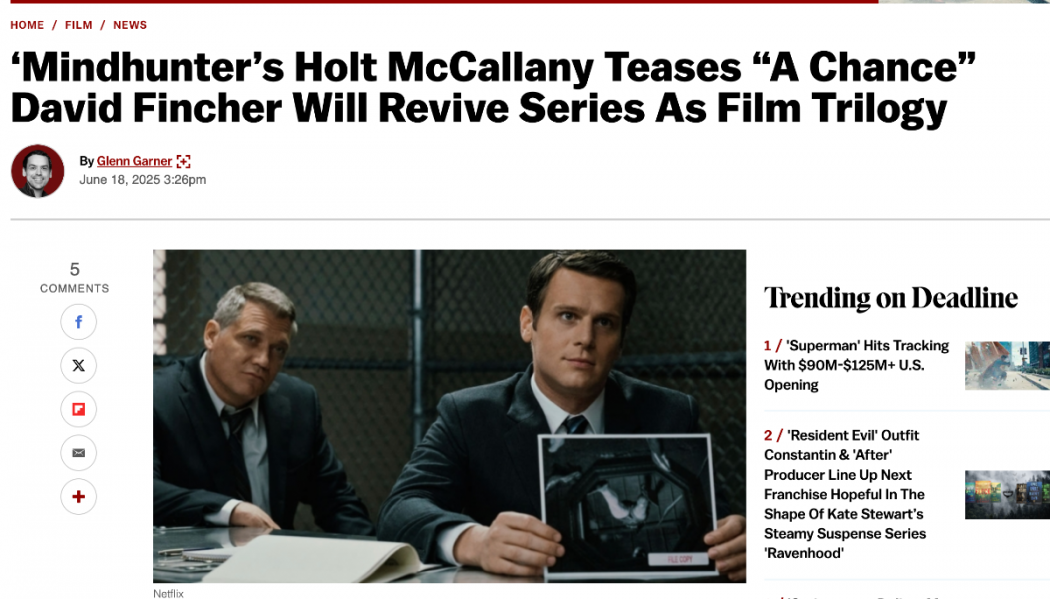Go to NEWS breadcrumb
The width and height of the screenshot is (1050, 599).
coord(130,25)
